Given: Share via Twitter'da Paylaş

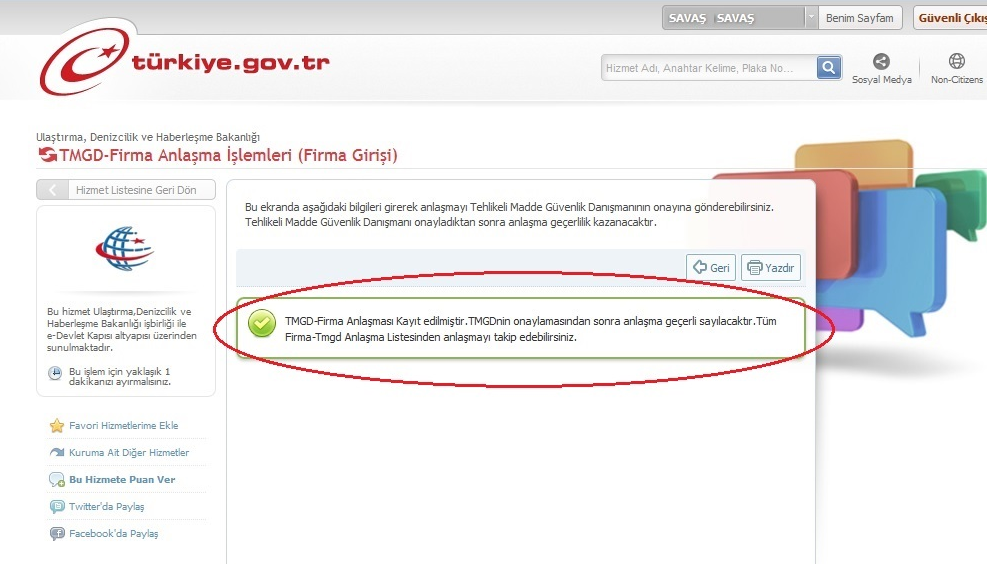Looking at the screenshot, I should point(106,506).
